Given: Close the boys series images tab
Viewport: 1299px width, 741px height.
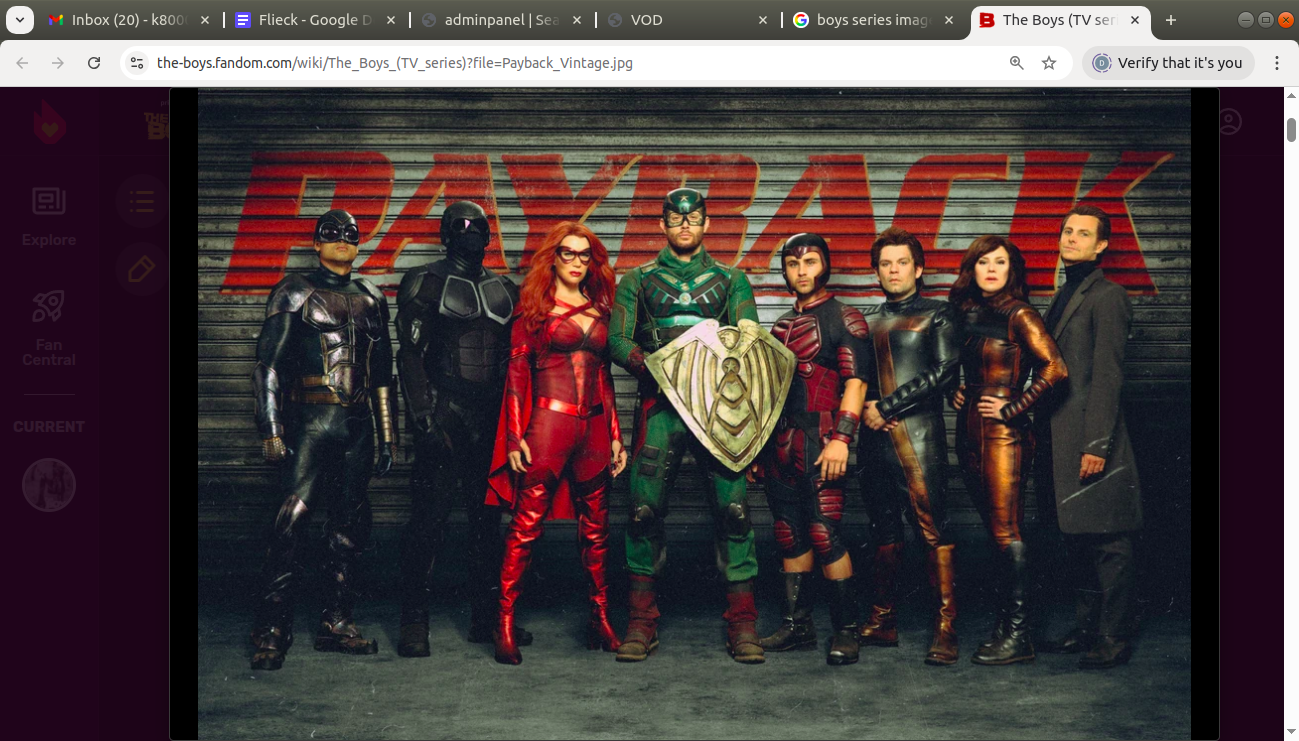Looking at the screenshot, I should click(x=949, y=20).
